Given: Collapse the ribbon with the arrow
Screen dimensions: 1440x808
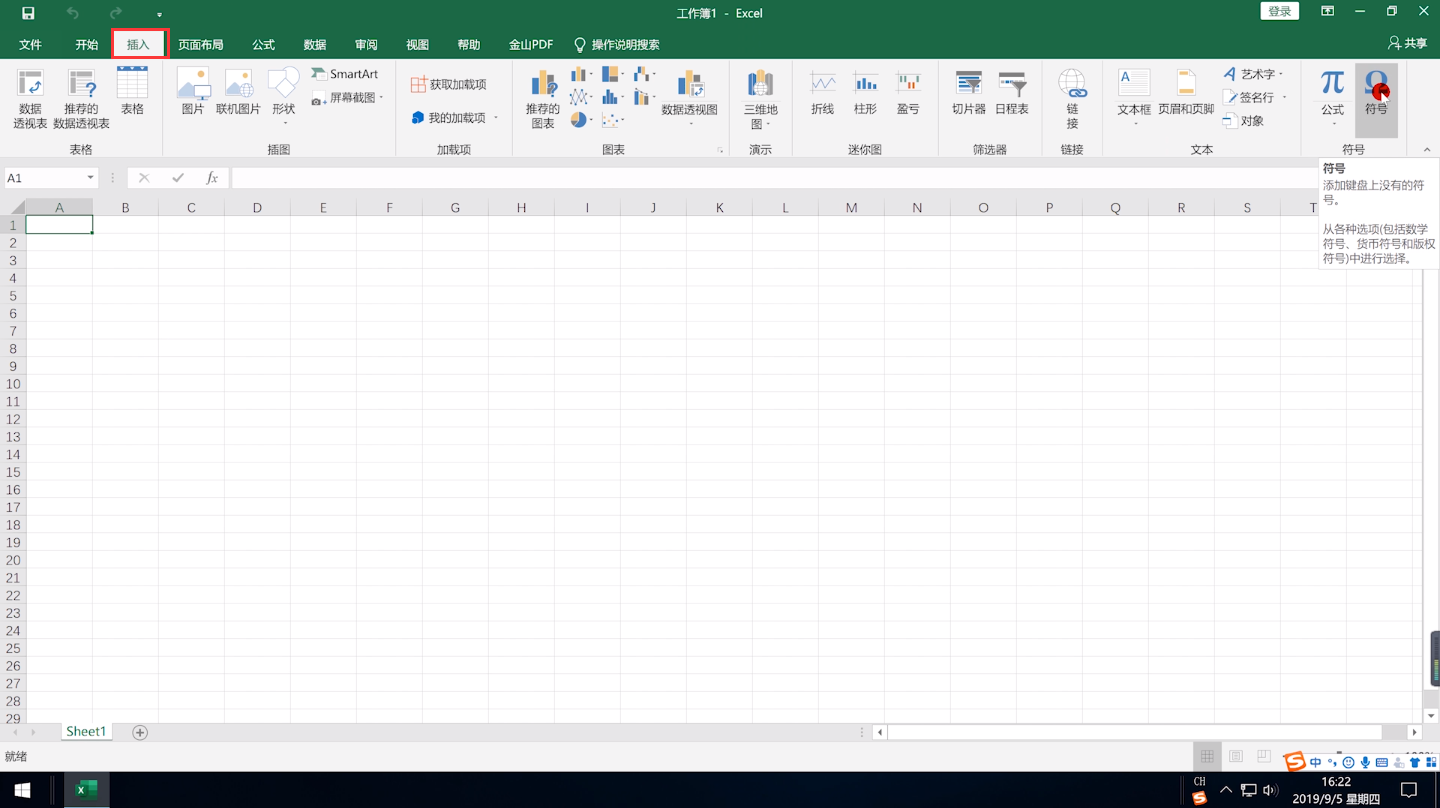Looking at the screenshot, I should pyautogui.click(x=1427, y=150).
